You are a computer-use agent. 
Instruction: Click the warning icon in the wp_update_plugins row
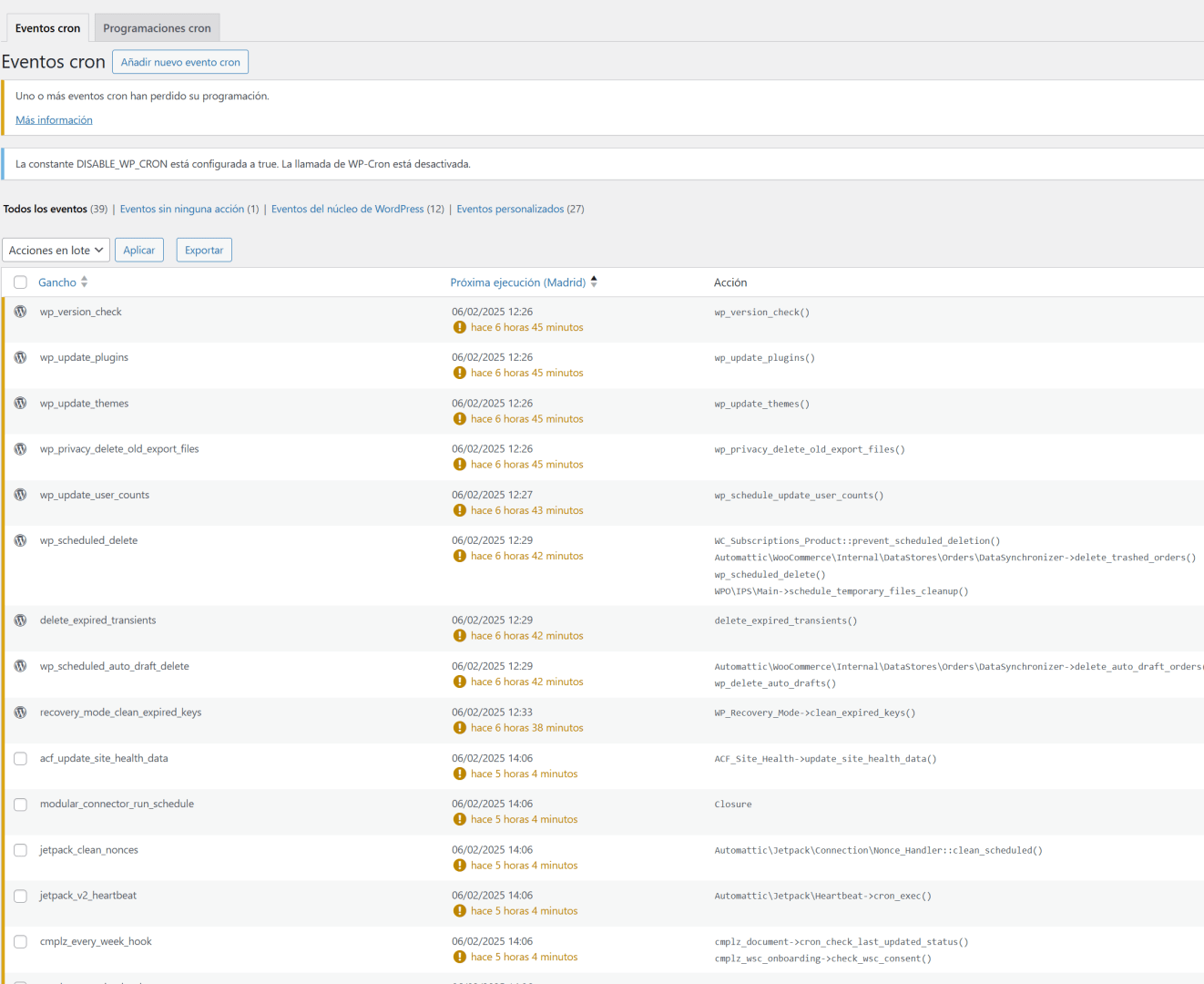pos(460,373)
